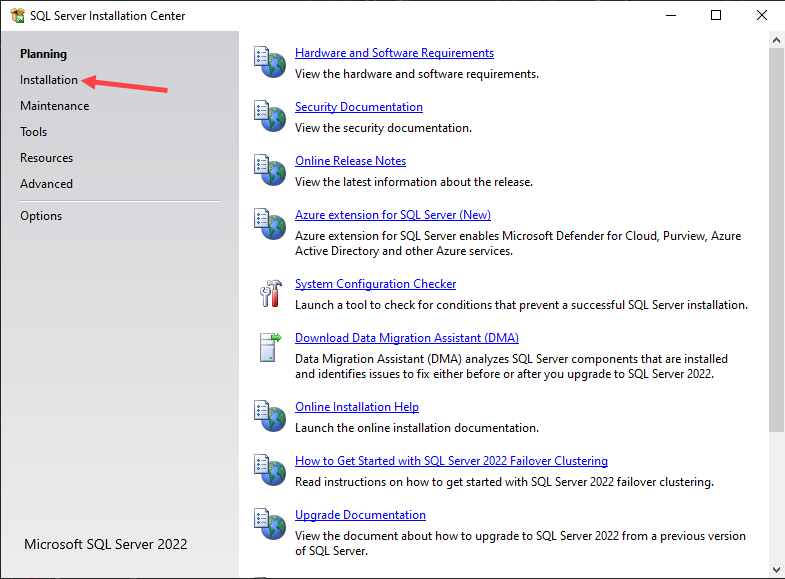Click the scrollbar down arrow
The height and width of the screenshot is (579, 785).
pyautogui.click(x=776, y=569)
